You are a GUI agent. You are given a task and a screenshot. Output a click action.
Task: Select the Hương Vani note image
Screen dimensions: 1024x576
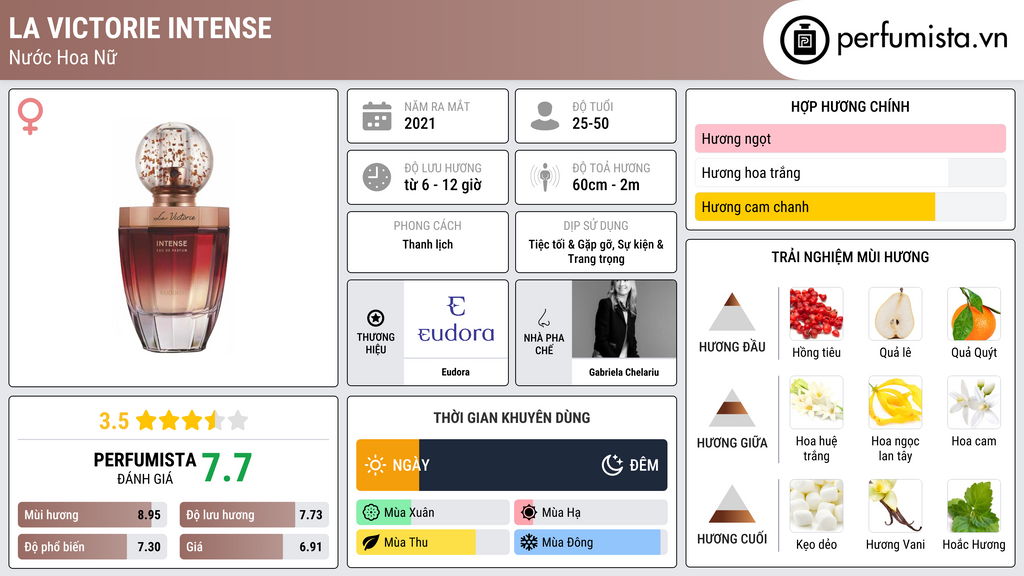click(895, 505)
